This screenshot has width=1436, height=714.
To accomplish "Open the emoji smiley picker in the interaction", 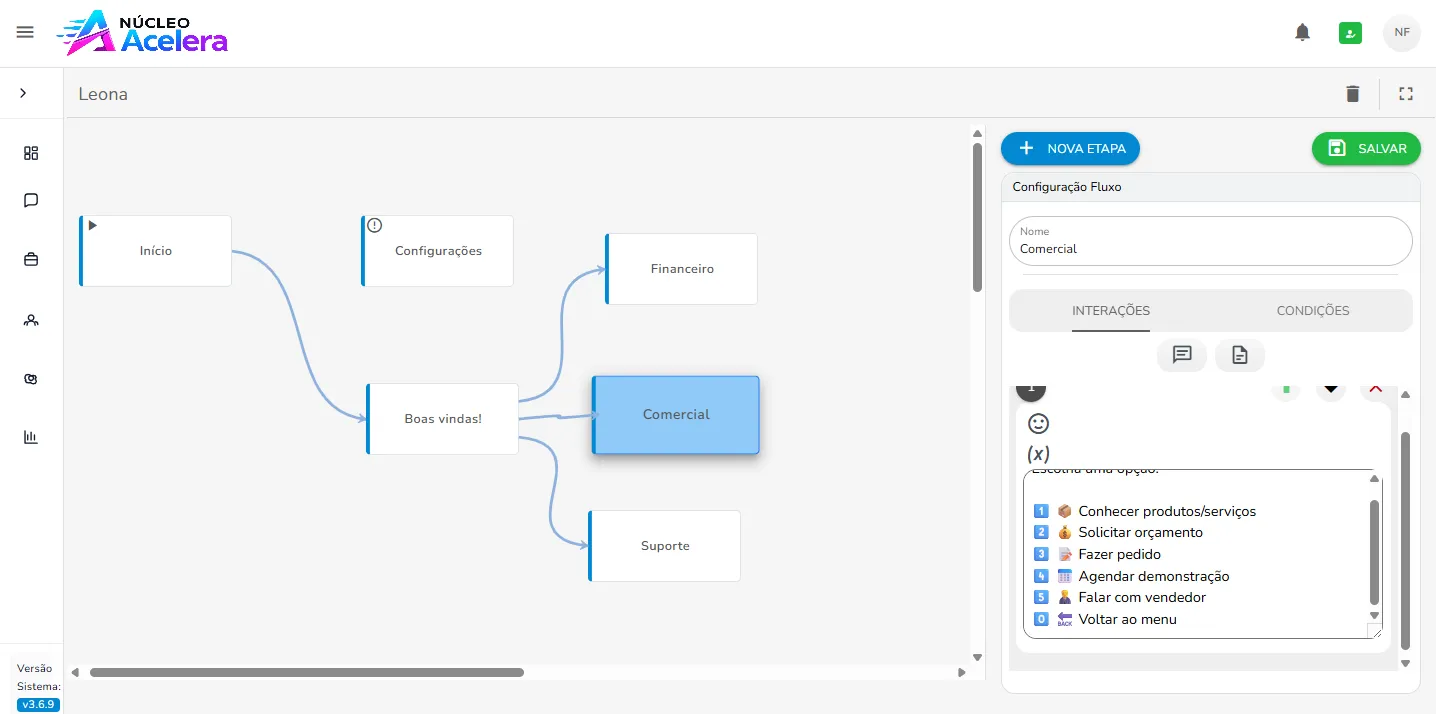I will tap(1038, 423).
